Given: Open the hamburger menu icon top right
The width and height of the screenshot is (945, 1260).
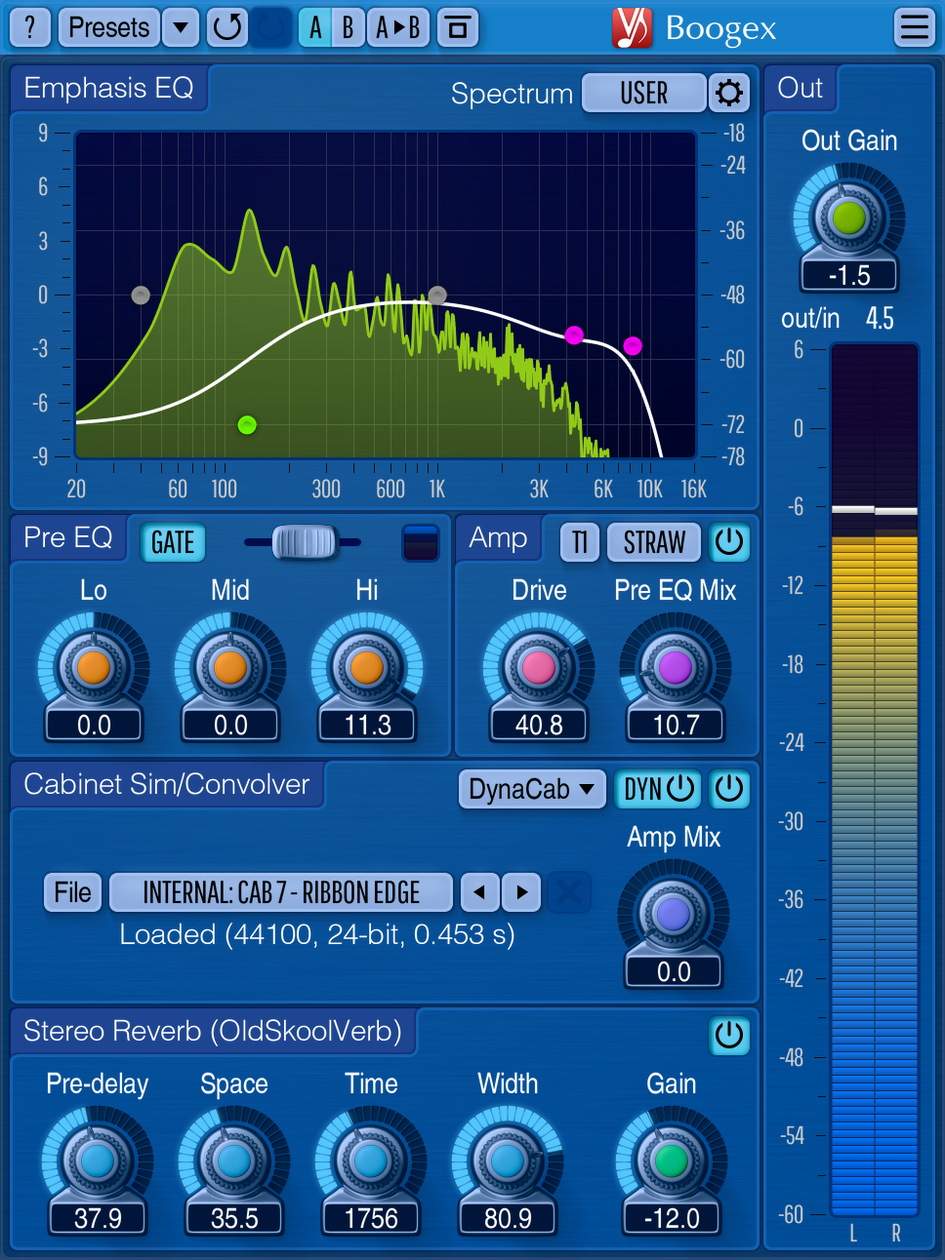Looking at the screenshot, I should coord(912,27).
